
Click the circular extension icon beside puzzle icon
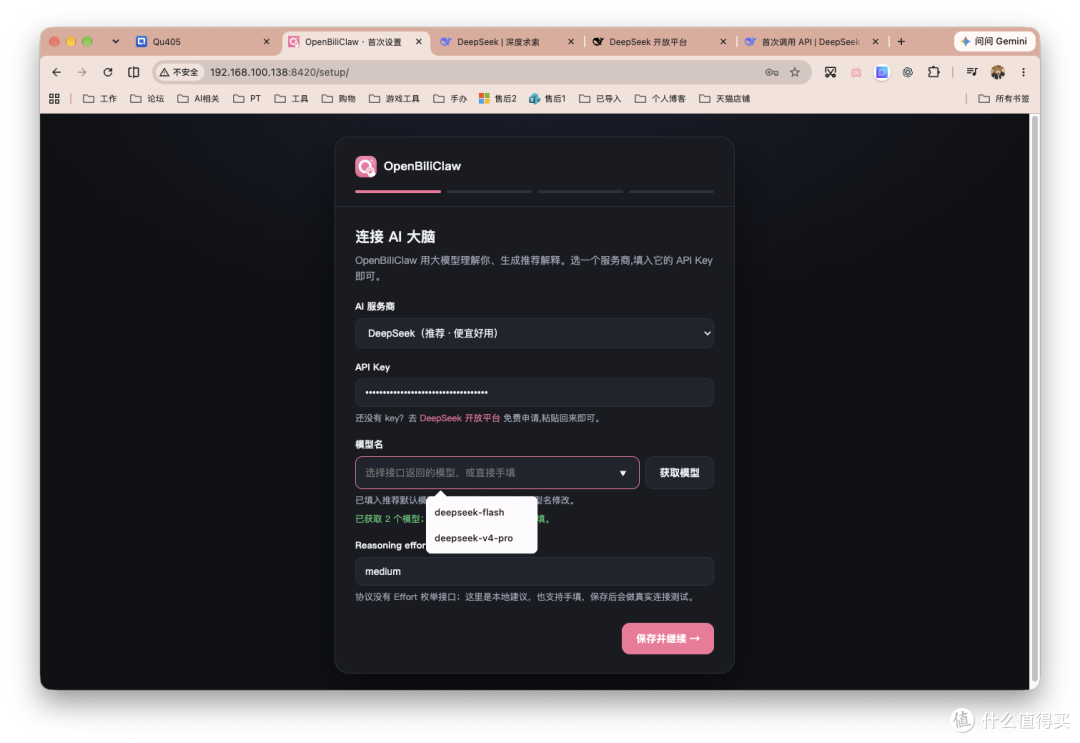coord(908,72)
